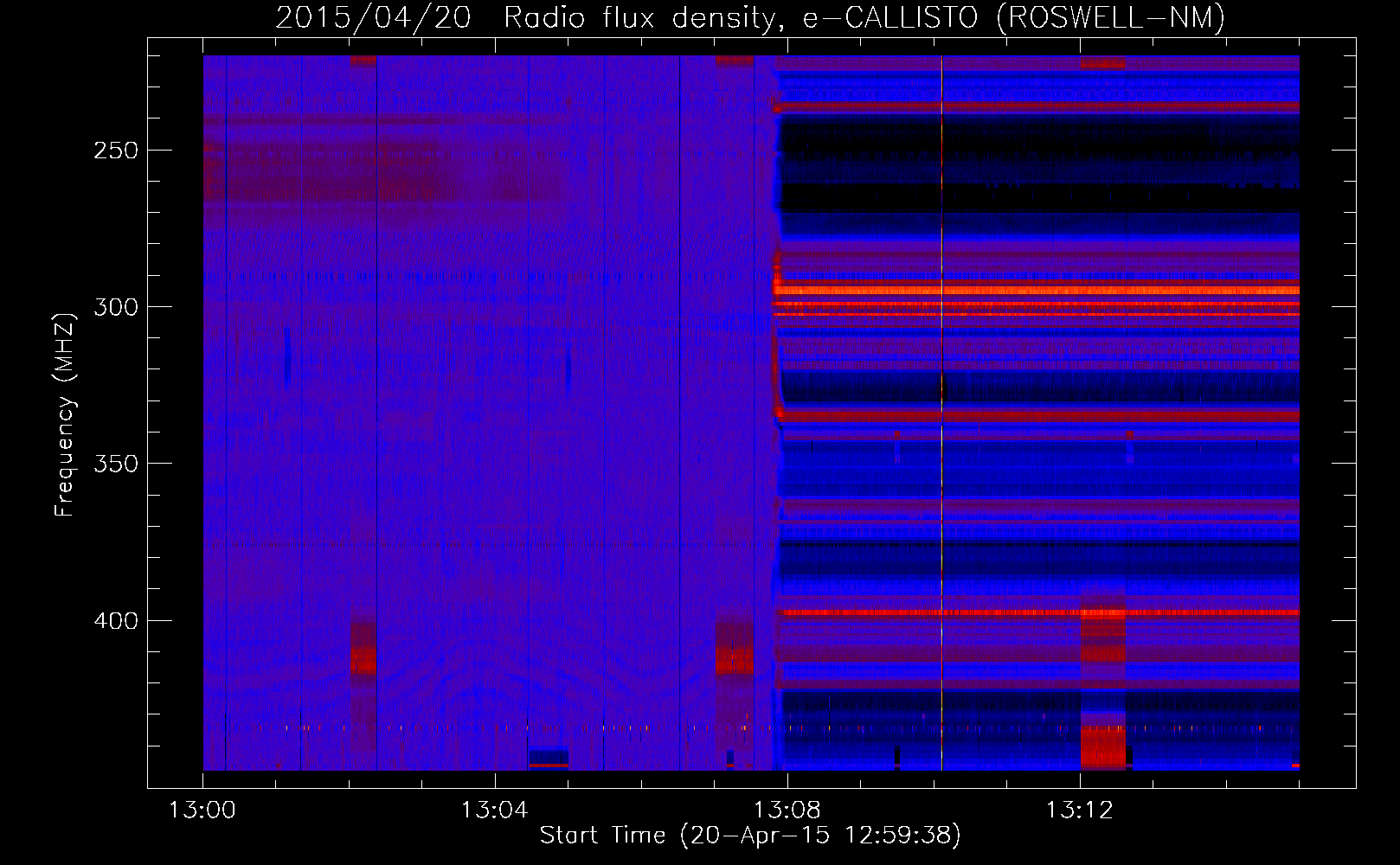Image resolution: width=1400 pixels, height=865 pixels.
Task: Click the plot title '2015/04/20 Radio flux density, e-CALLISTO (ROSWELL-NM)'
Action: coord(750,17)
